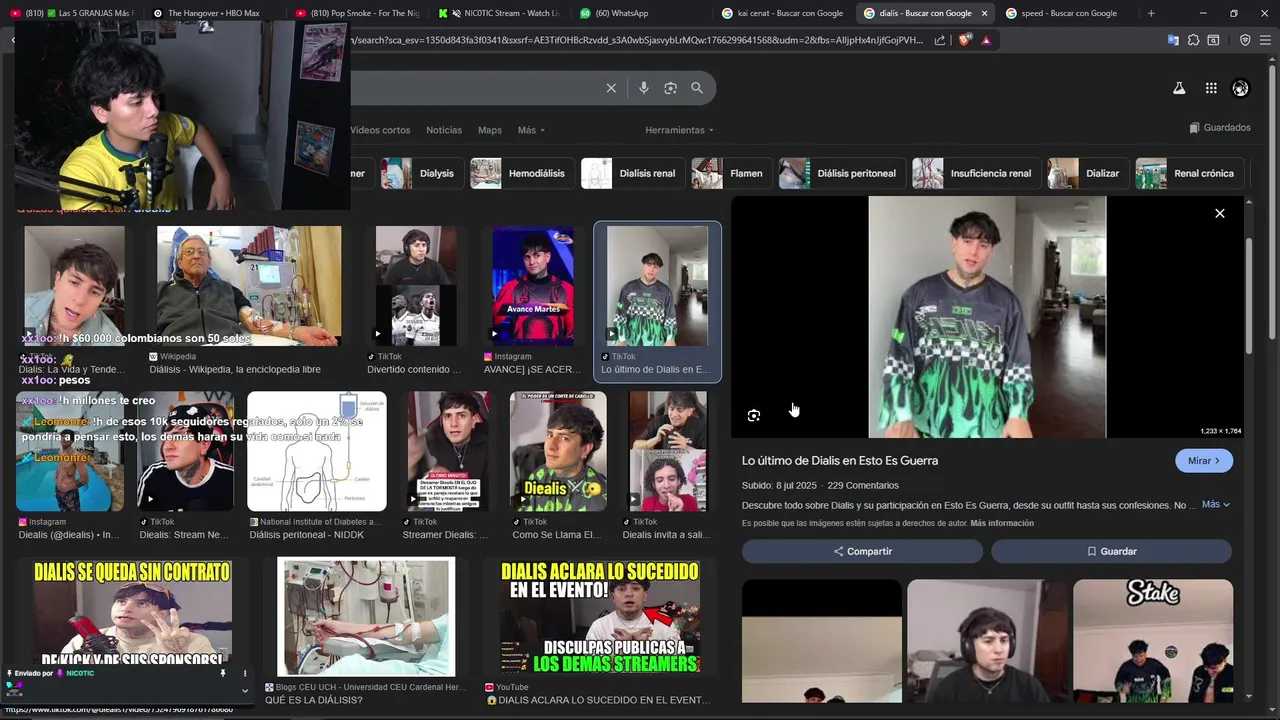
Task: Click the Mirar button
Action: (x=1204, y=461)
